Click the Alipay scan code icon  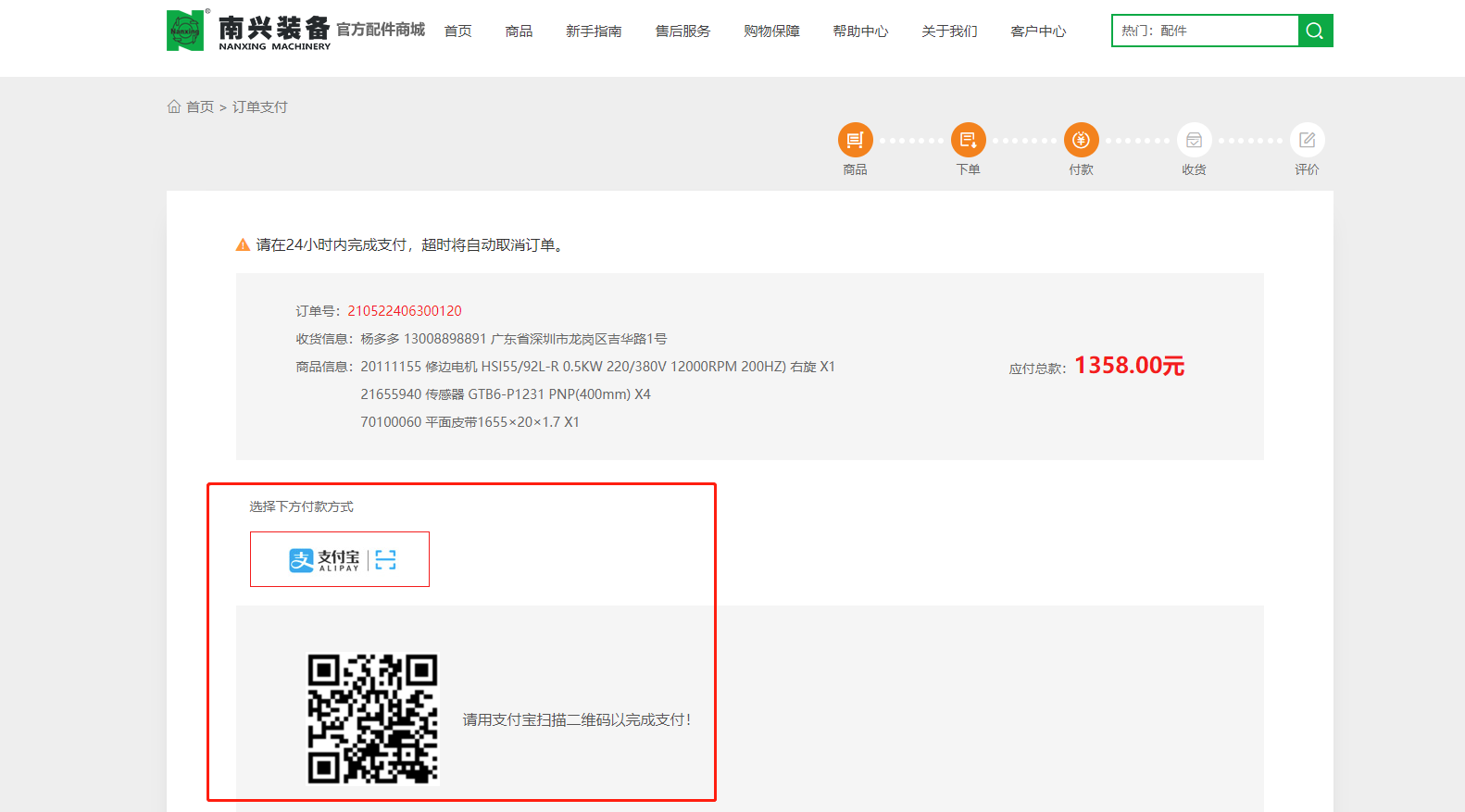tap(386, 559)
